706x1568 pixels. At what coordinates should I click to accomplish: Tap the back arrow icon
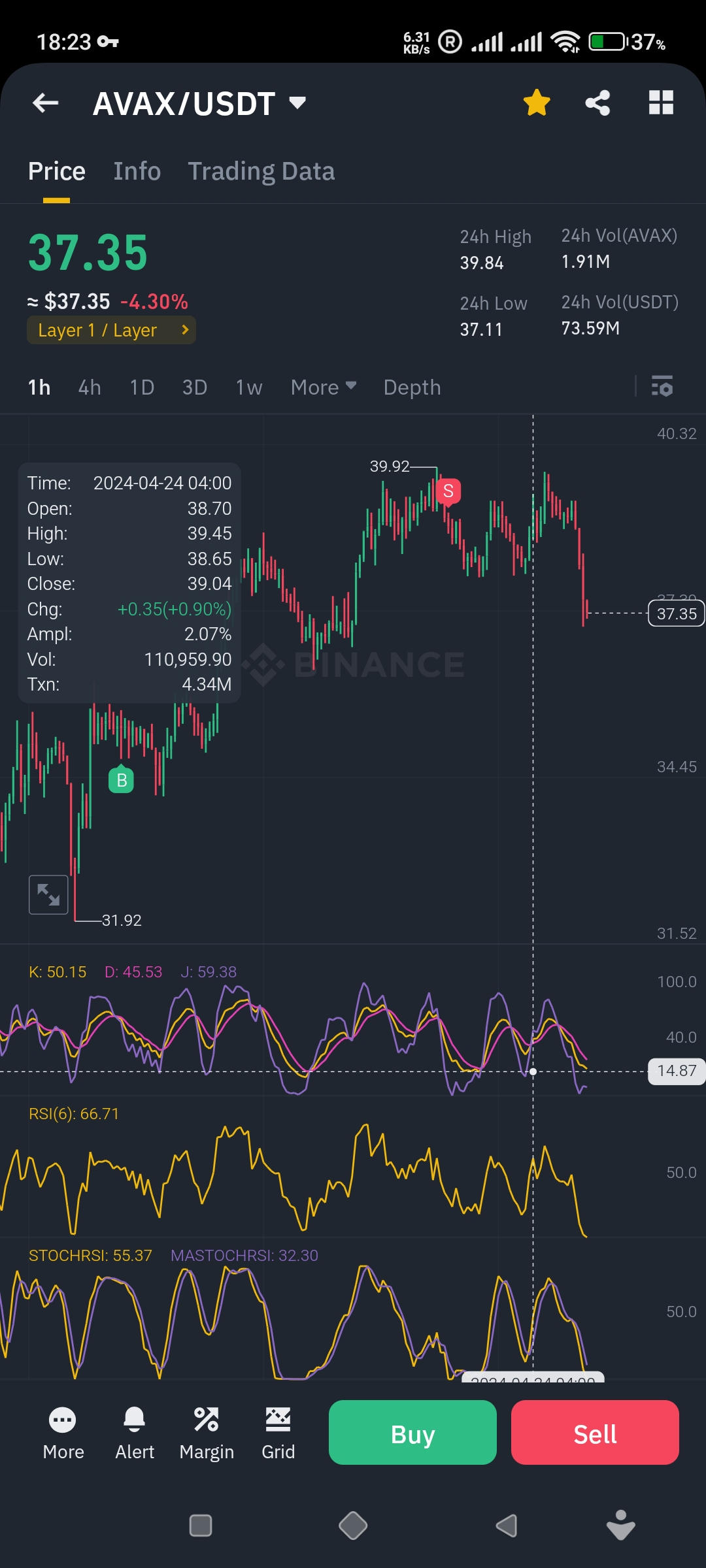(46, 103)
